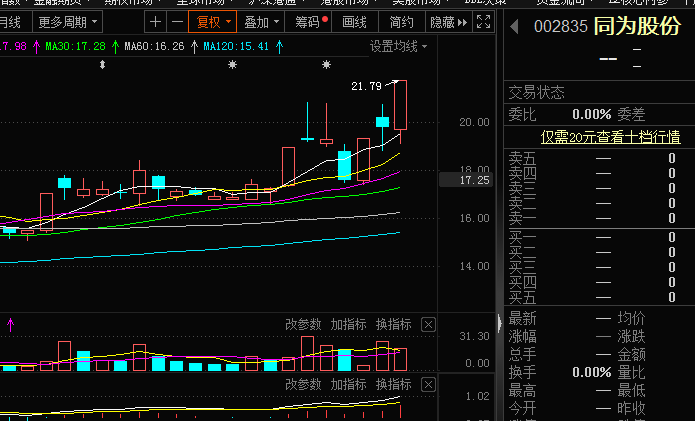This screenshot has width=695, height=421.
Task: Click the 换手 turnover label
Action: (x=522, y=372)
